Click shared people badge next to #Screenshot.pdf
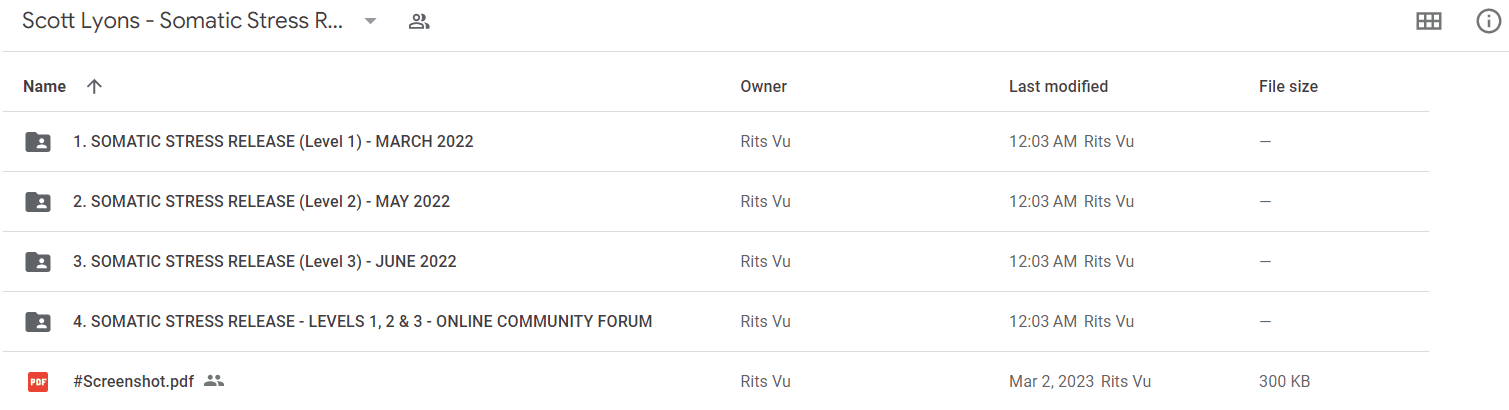The image size is (1509, 410). point(214,381)
